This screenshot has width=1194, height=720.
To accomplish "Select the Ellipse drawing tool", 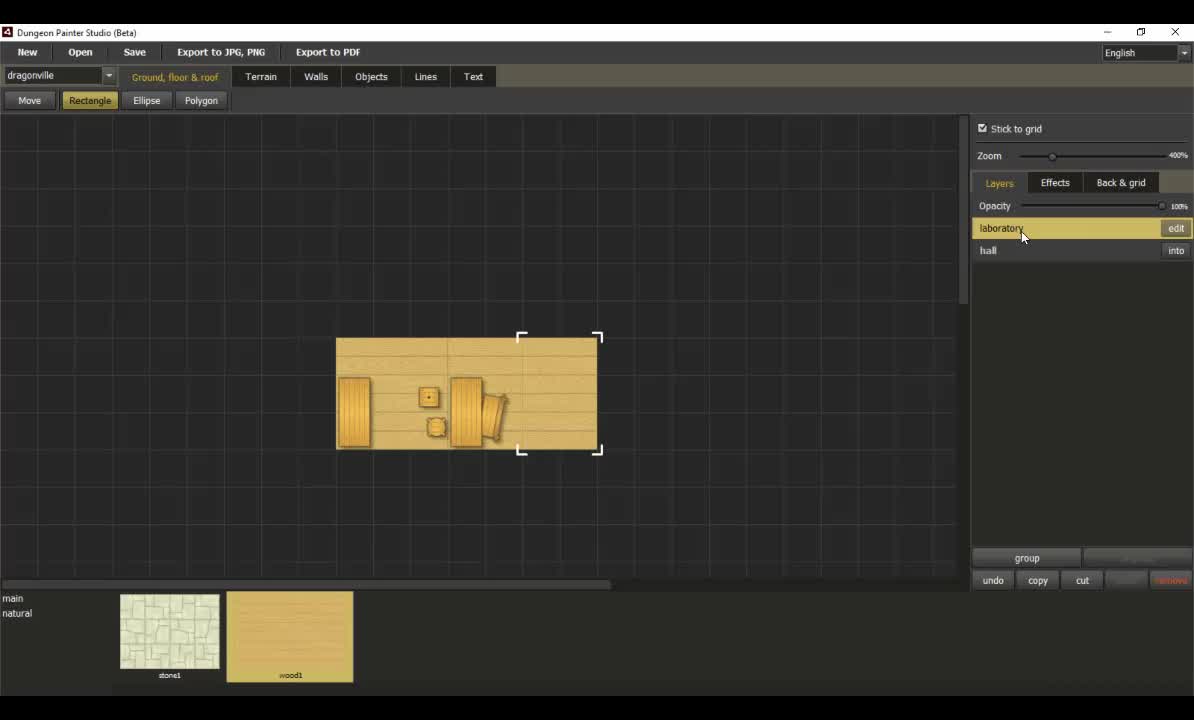I will point(147,101).
